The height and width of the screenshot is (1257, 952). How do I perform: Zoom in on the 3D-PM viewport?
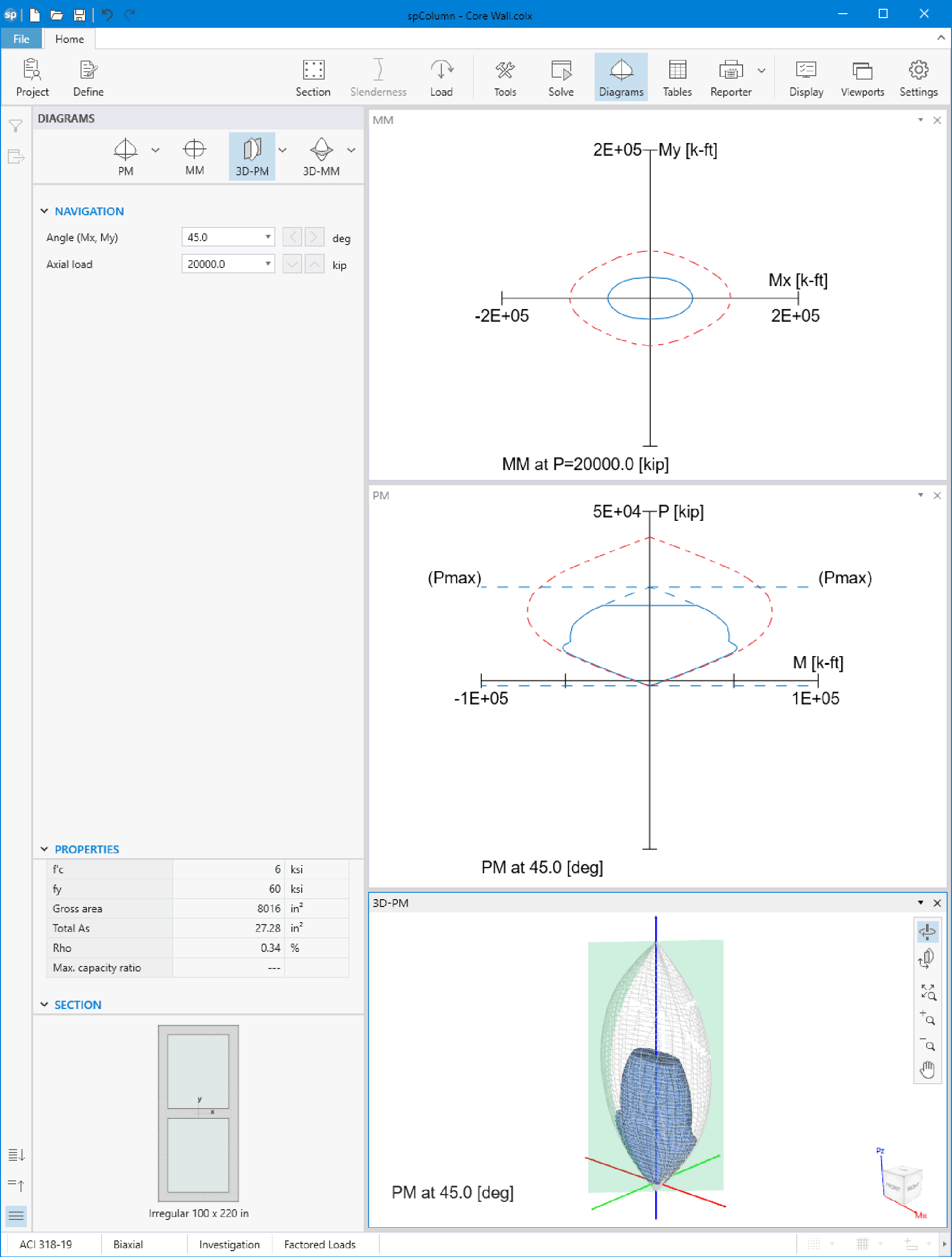point(927,1017)
